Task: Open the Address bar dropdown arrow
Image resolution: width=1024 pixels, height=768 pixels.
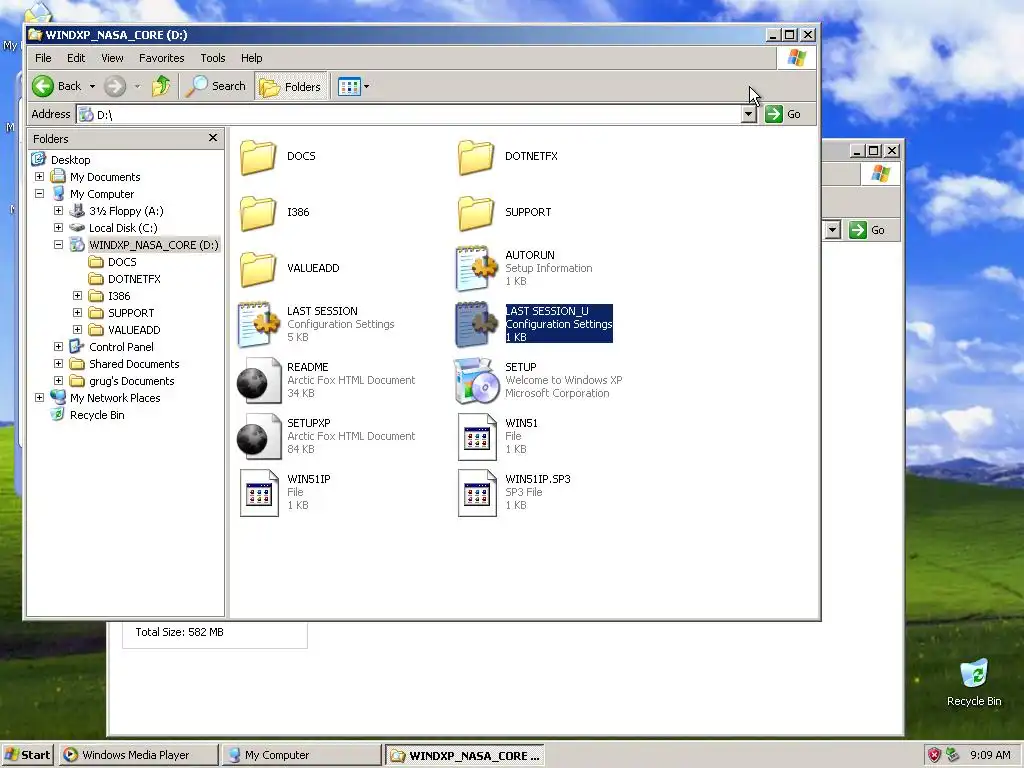Action: point(749,114)
